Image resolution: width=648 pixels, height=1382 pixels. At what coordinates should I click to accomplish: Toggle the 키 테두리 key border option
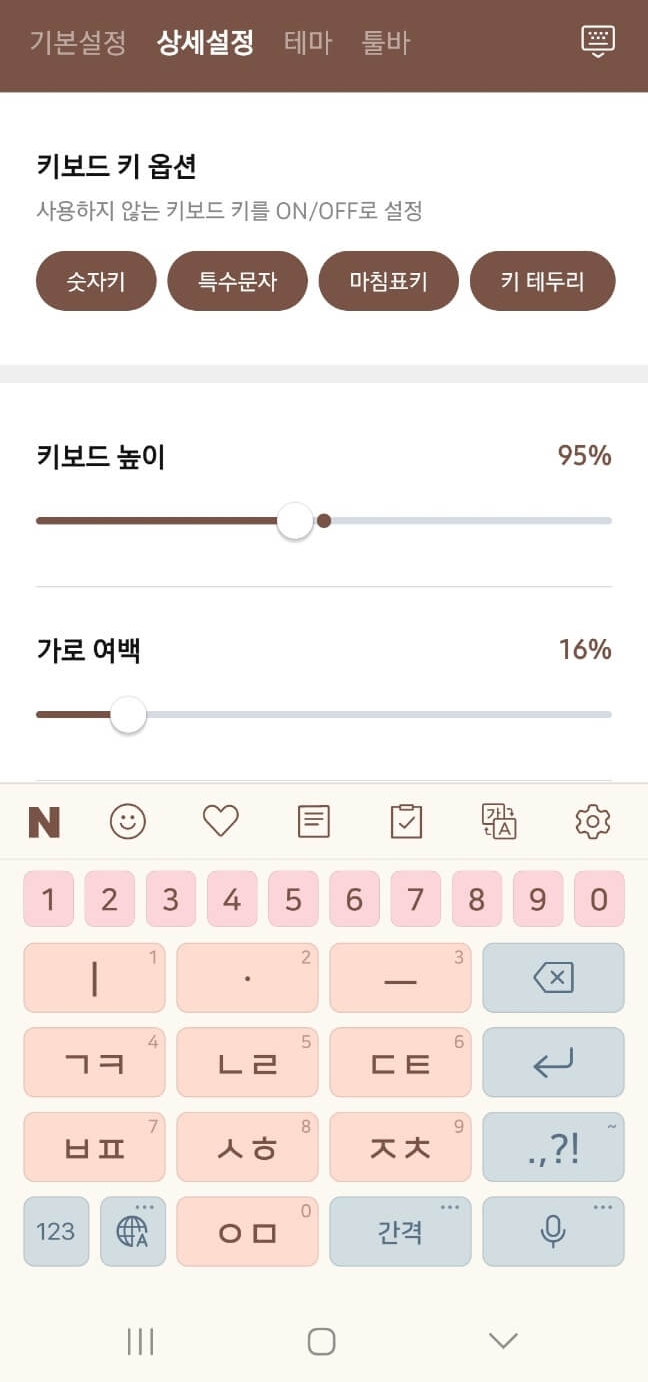point(542,281)
